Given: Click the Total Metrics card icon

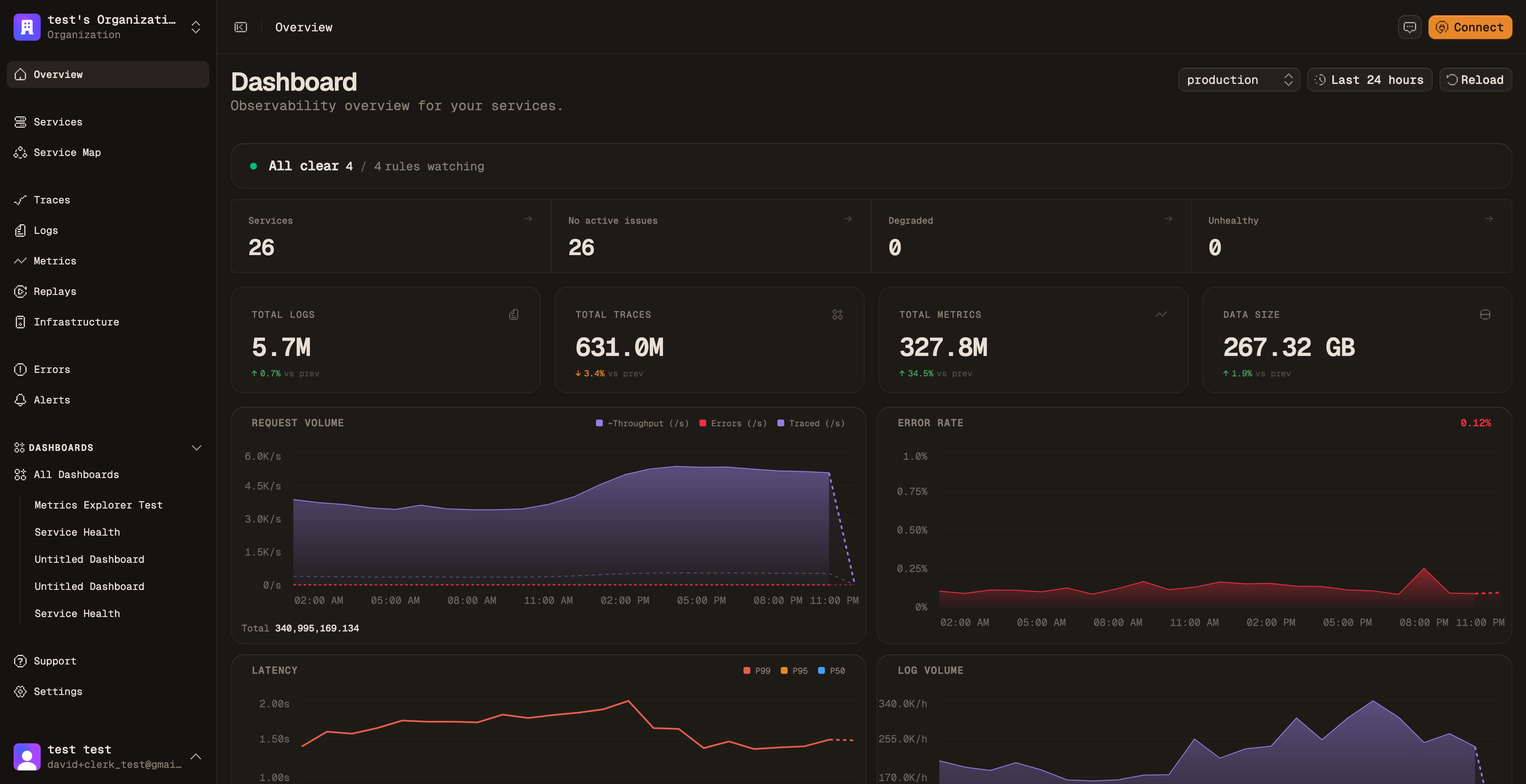Looking at the screenshot, I should 1161,314.
